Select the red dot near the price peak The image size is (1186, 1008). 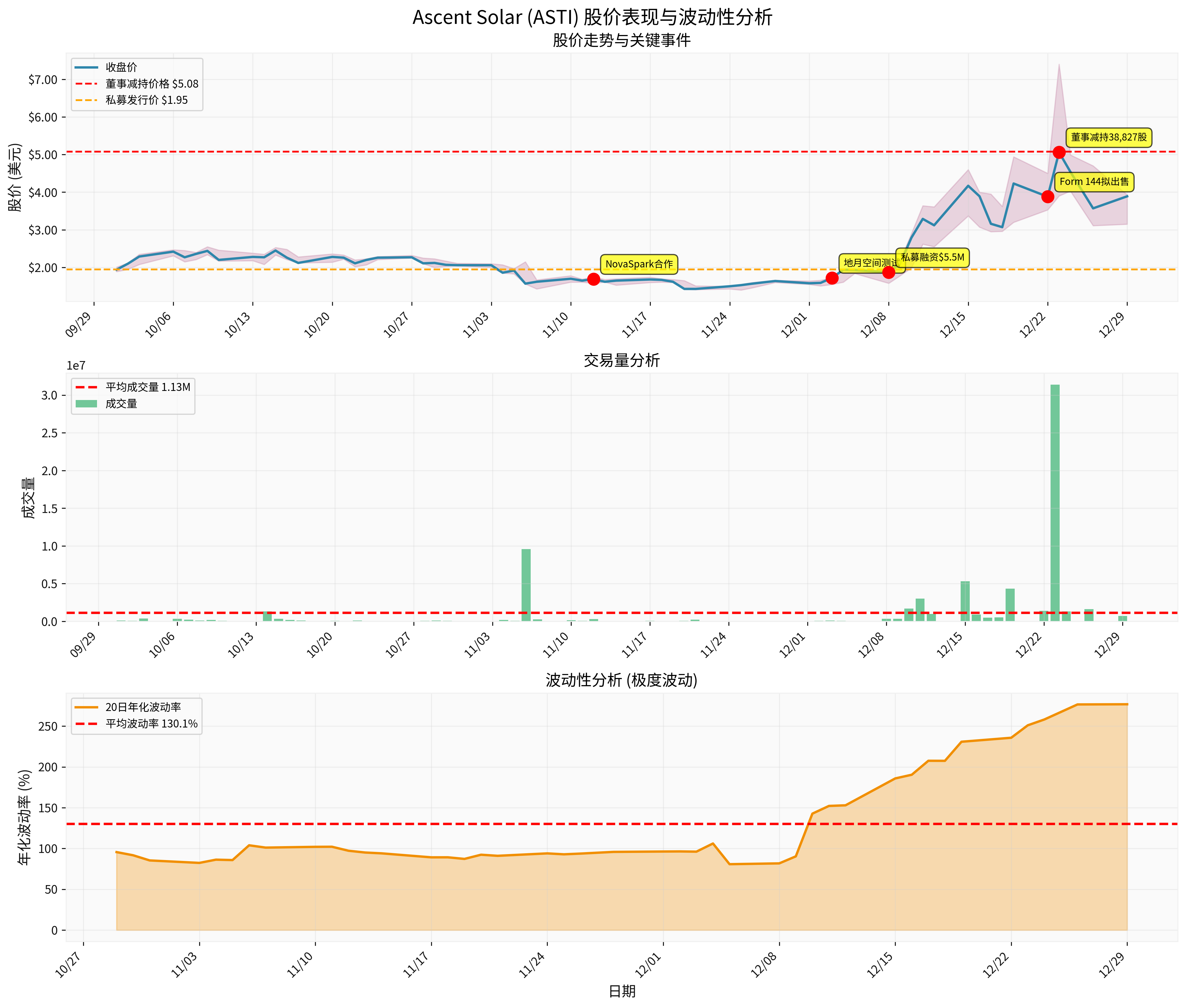coord(1060,151)
